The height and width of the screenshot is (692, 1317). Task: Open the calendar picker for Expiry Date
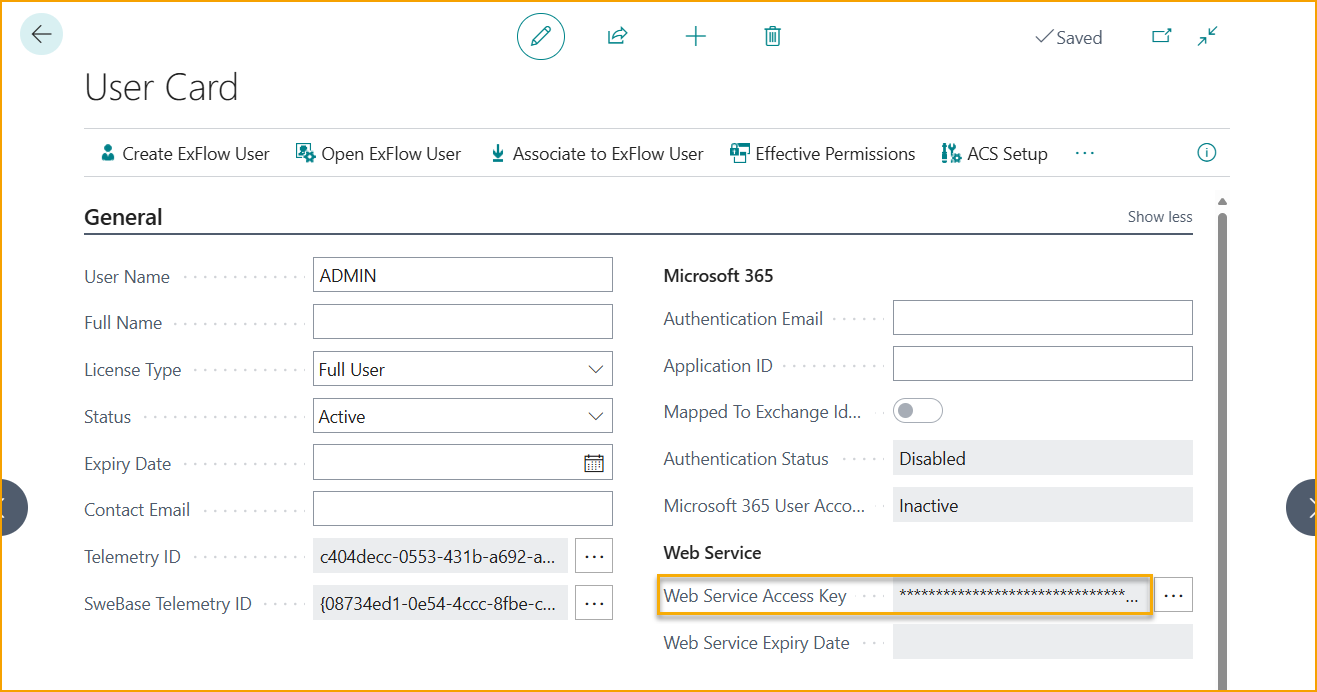point(594,463)
